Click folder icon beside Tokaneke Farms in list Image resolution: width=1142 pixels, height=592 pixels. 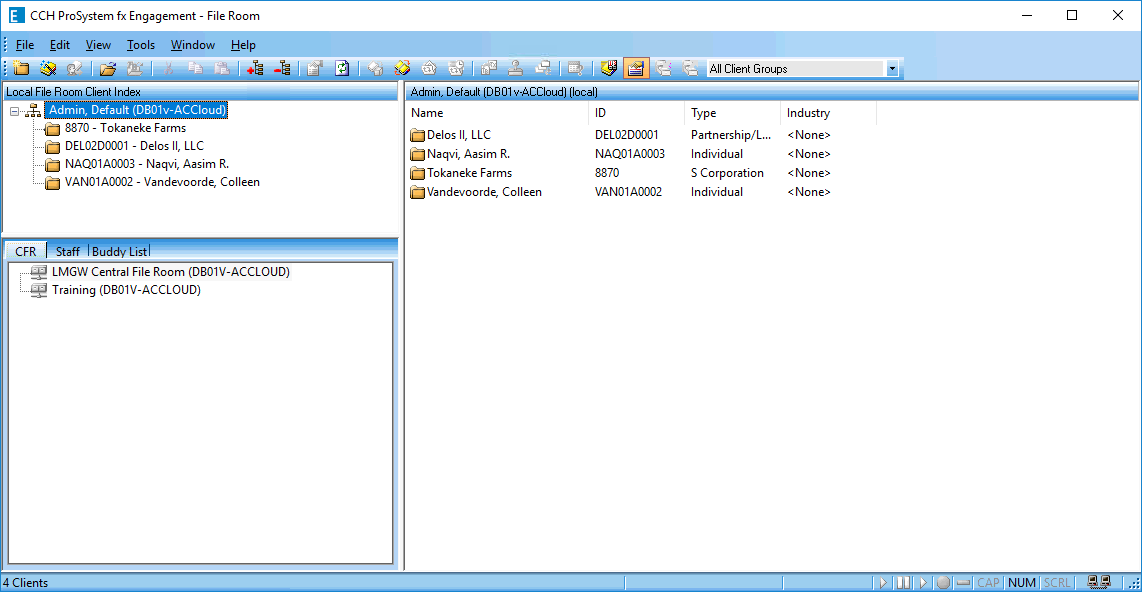(417, 173)
